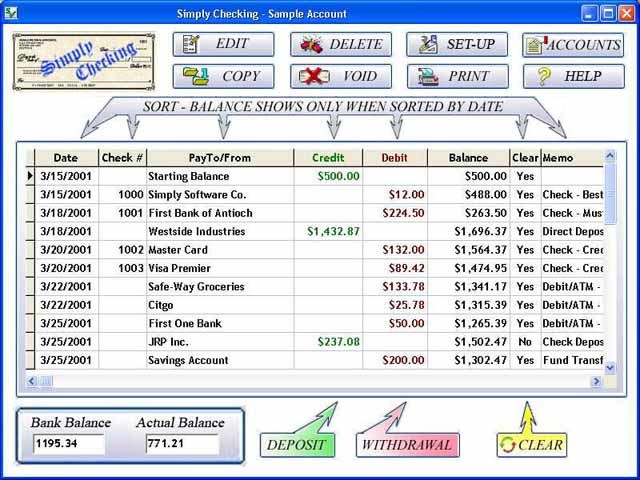Screen dimensions: 640x480
Task: Click the "JRP Inc." cell
Action: pyautogui.click(x=220, y=342)
